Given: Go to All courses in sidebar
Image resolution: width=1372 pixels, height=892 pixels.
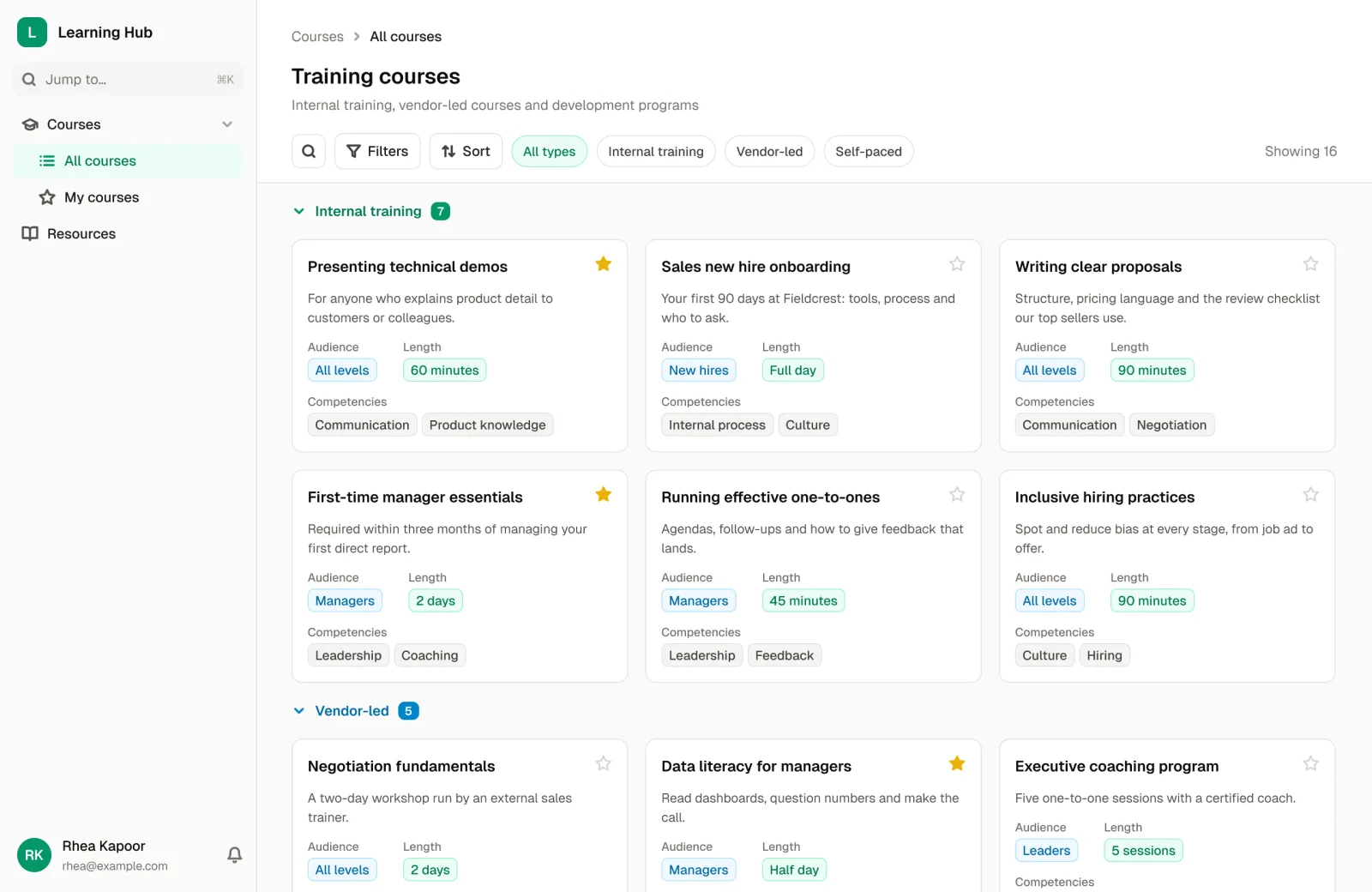Looking at the screenshot, I should tap(128, 161).
